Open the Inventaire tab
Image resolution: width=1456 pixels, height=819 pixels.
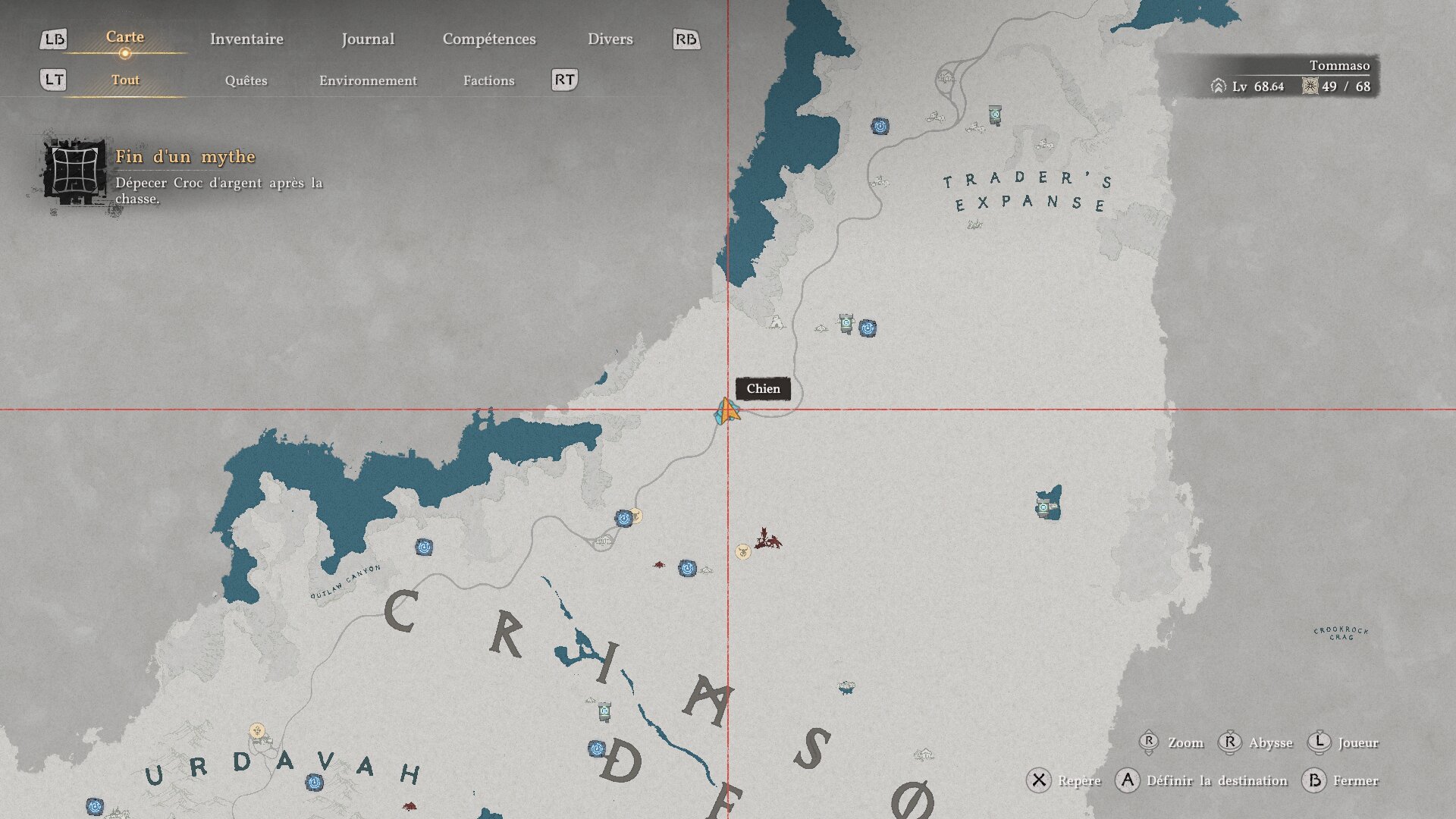point(246,39)
